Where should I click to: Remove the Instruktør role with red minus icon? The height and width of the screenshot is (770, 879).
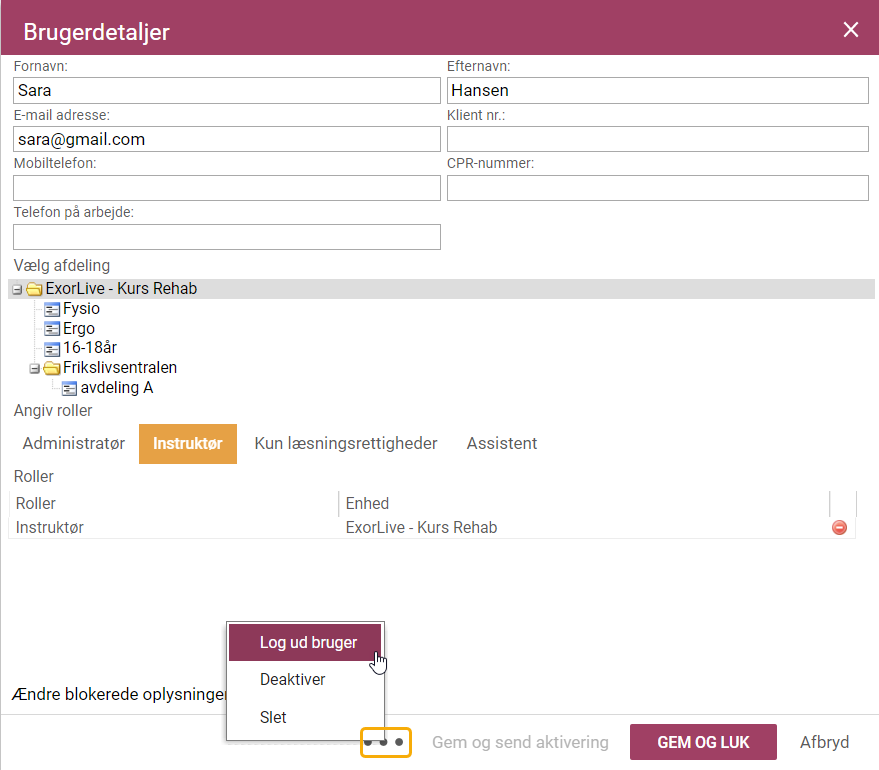tap(839, 527)
